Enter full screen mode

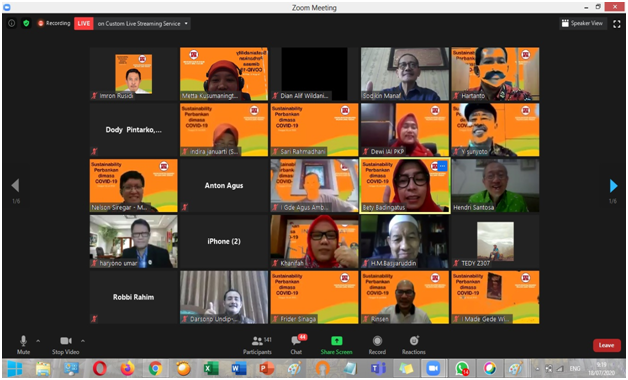pos(617,24)
